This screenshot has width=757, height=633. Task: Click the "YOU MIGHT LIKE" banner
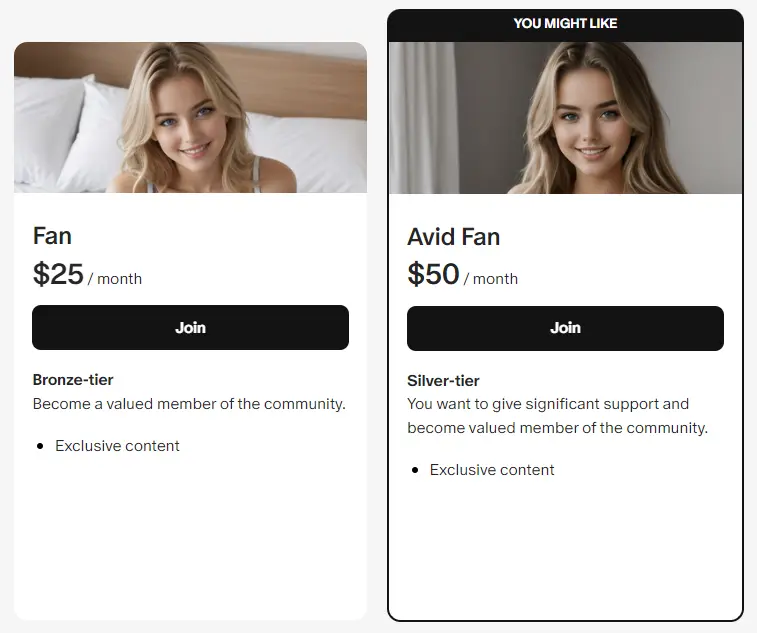(x=565, y=23)
